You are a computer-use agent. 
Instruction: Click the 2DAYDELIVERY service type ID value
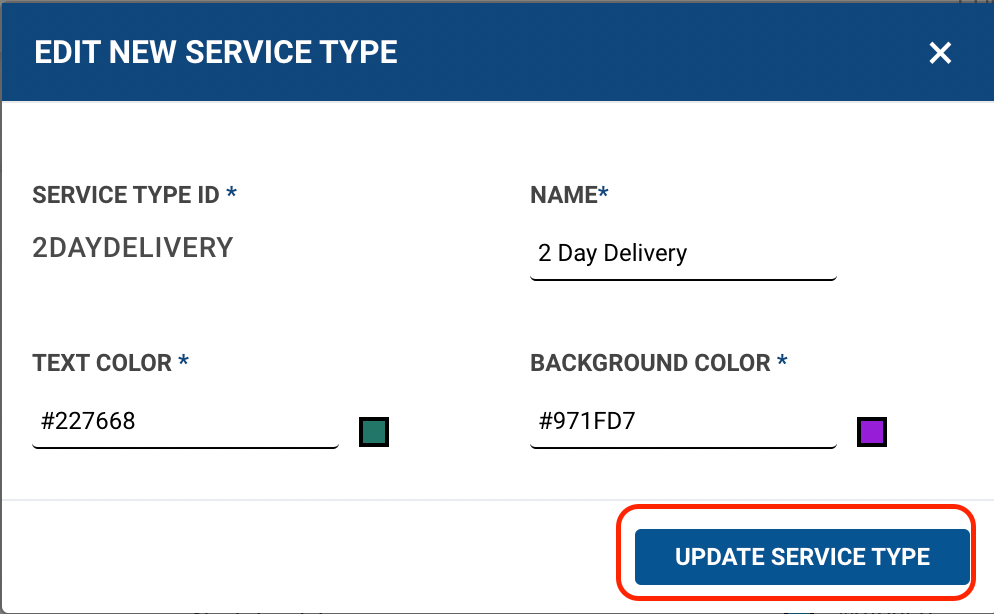[133, 248]
